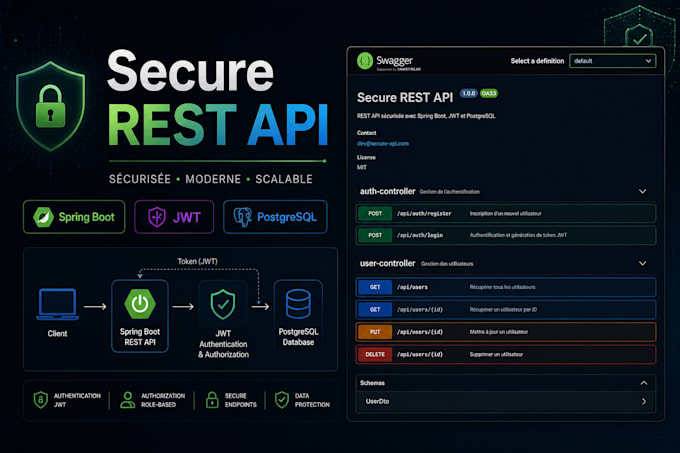Click the Spring Boot power hexagon icon
This screenshot has height=453, width=680.
[140, 304]
